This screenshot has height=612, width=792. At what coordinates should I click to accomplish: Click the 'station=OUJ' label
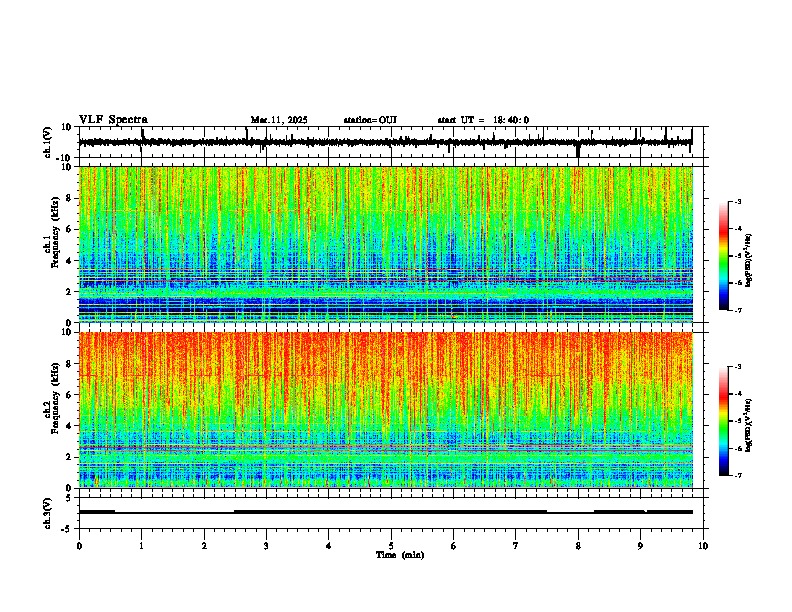point(370,120)
